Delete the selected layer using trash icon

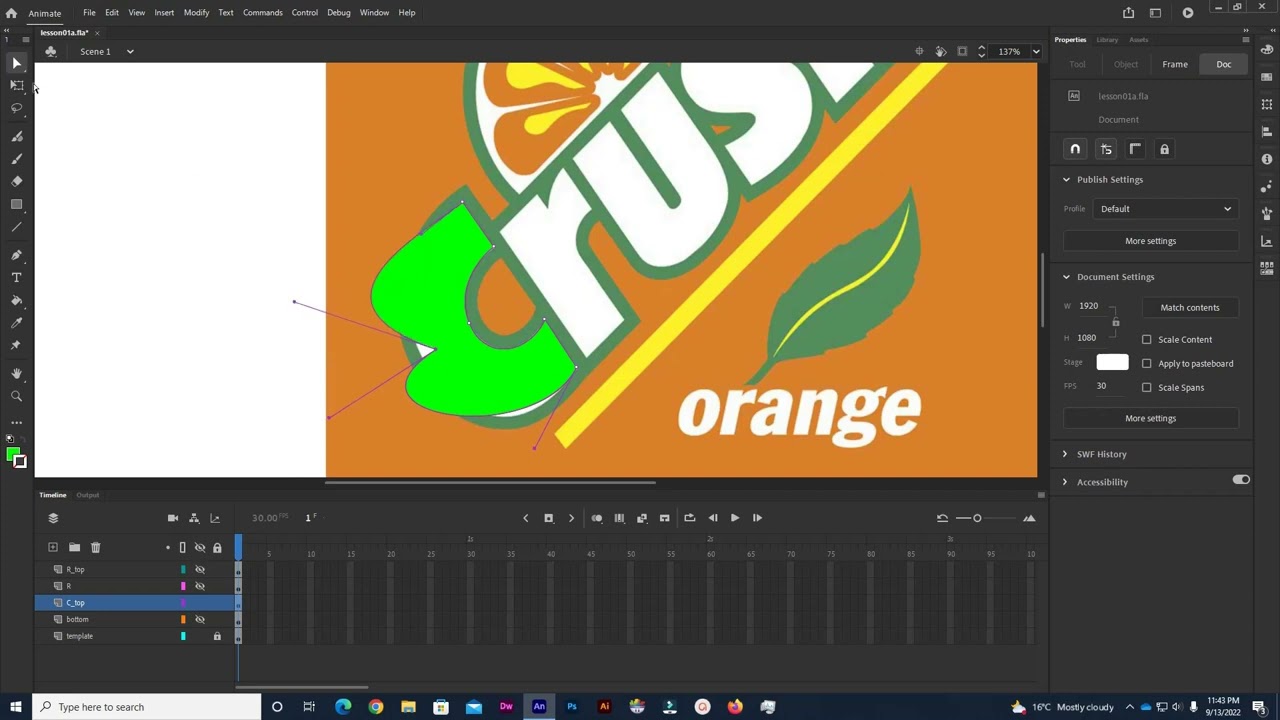click(x=95, y=547)
